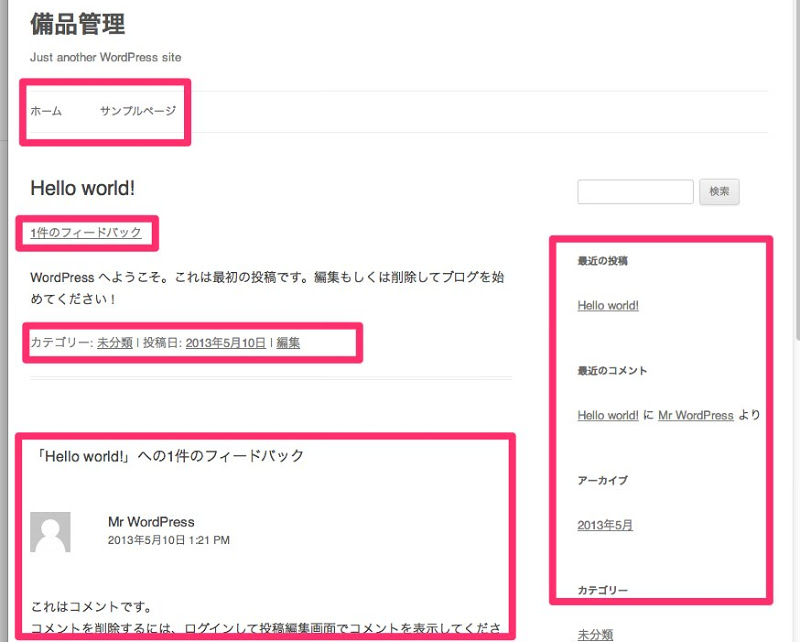The image size is (800, 642).
Task: Focus the sidebar search input field
Action: tap(635, 192)
